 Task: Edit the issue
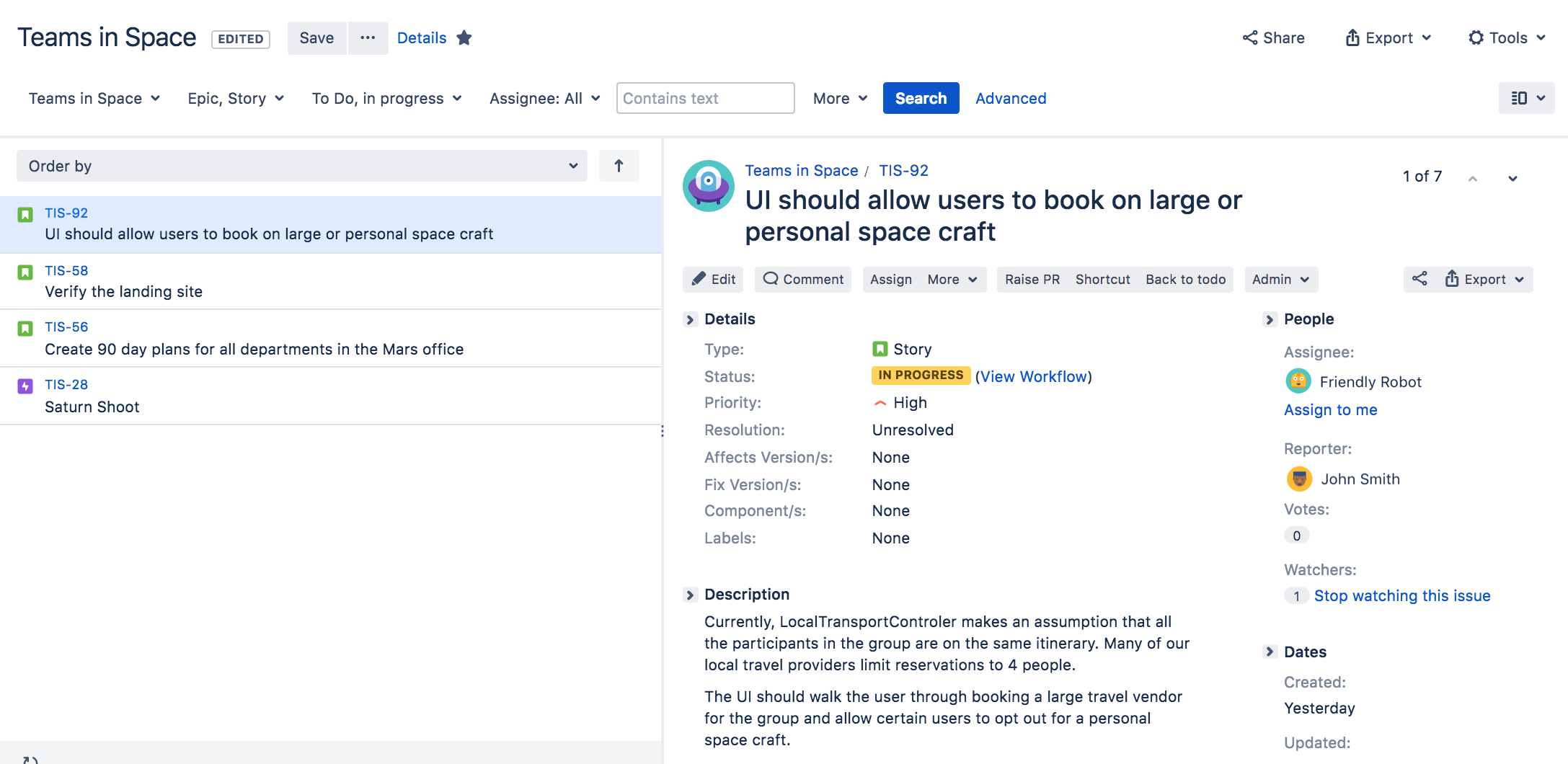[x=713, y=279]
